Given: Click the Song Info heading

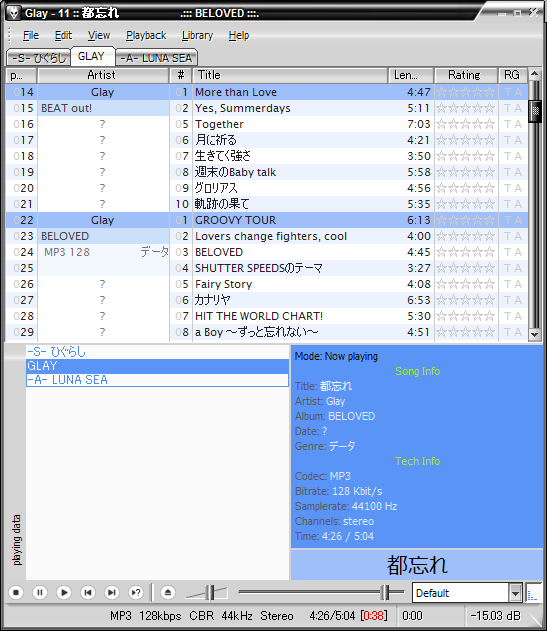Looking at the screenshot, I should pyautogui.click(x=417, y=371).
